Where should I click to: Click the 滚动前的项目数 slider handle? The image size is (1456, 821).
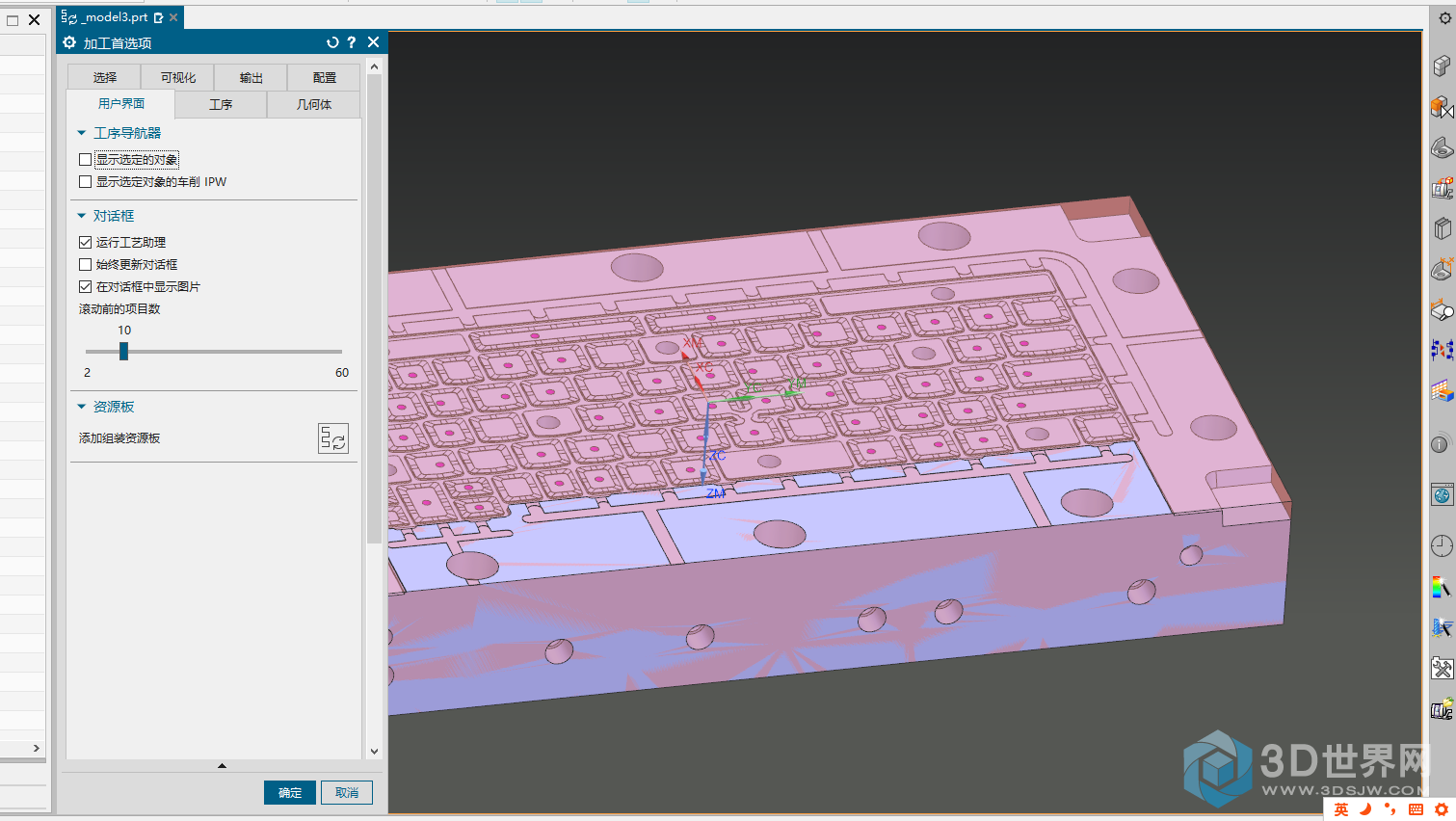pos(123,352)
